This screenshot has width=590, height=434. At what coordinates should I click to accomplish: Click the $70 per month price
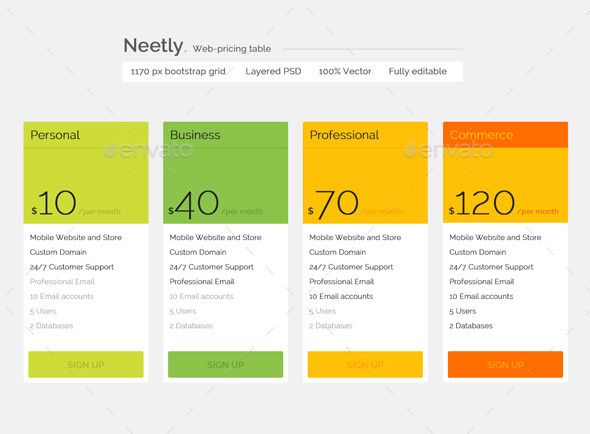pyautogui.click(x=355, y=204)
